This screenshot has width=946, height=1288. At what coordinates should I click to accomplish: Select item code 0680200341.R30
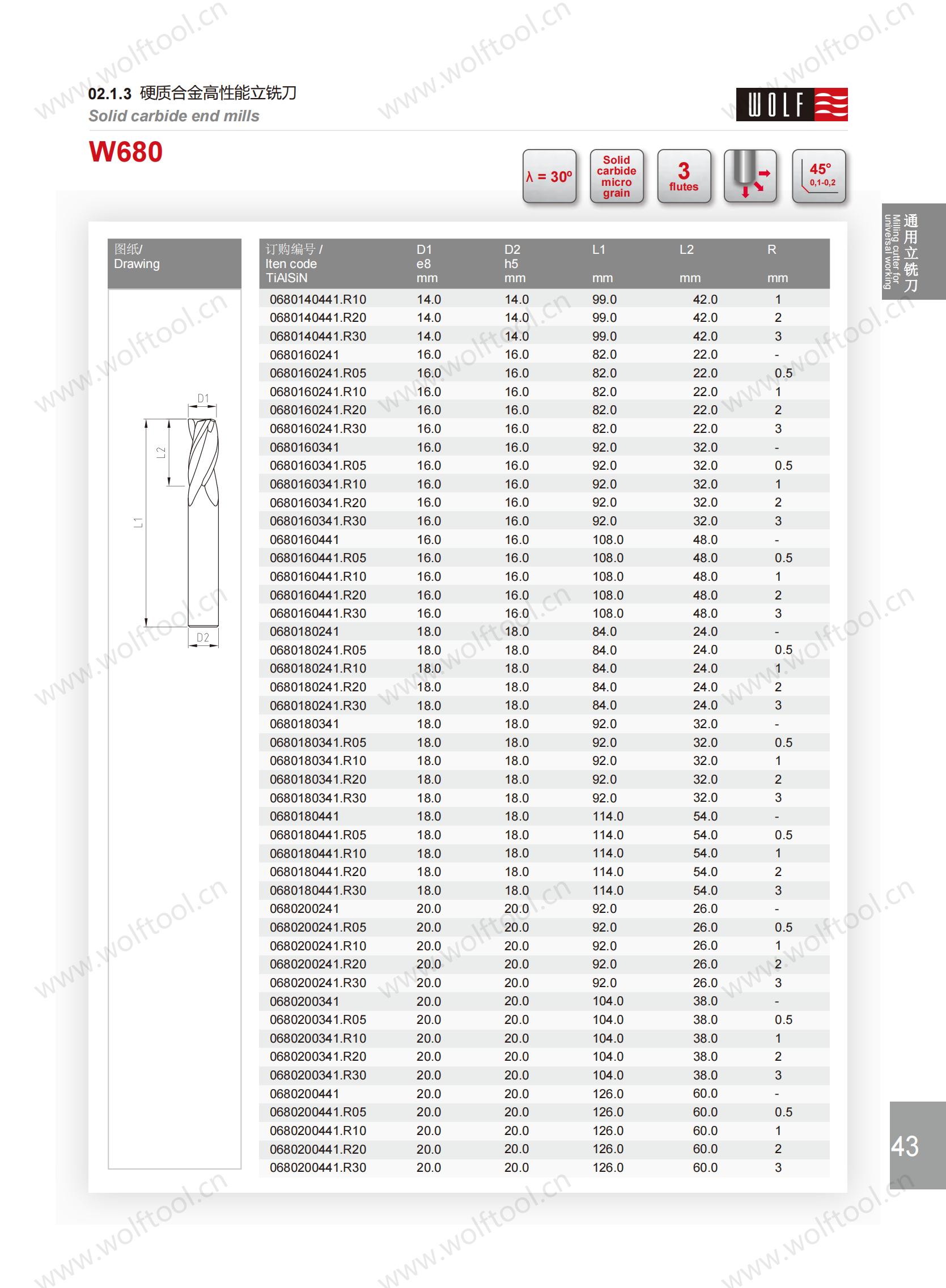point(318,1075)
